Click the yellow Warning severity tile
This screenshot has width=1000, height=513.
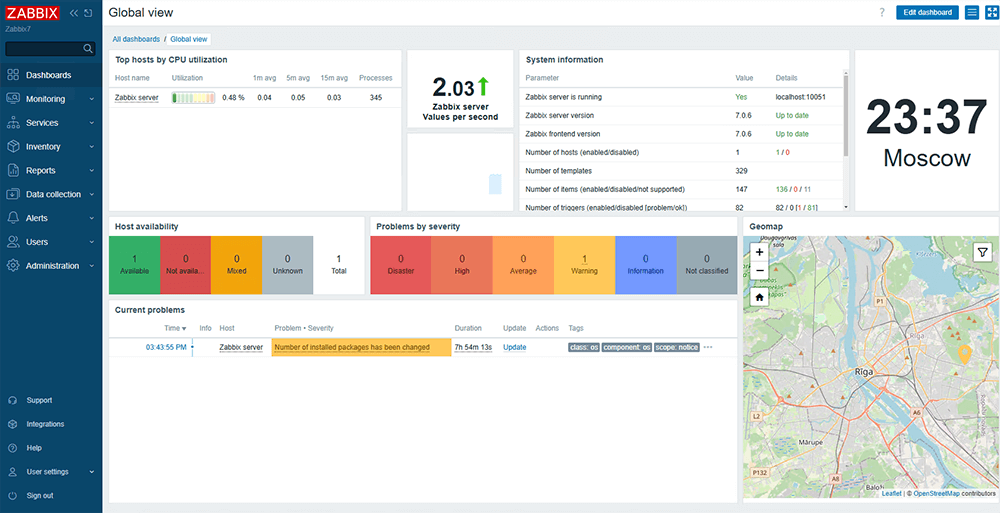584,265
